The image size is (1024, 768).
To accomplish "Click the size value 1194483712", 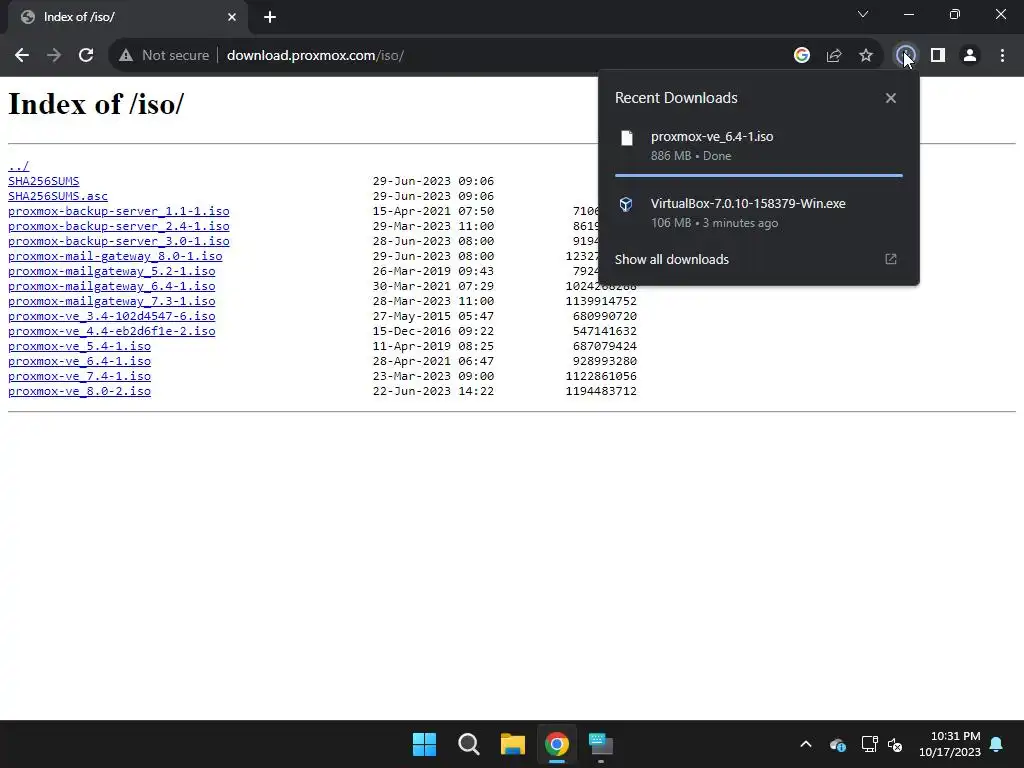I will tap(601, 391).
